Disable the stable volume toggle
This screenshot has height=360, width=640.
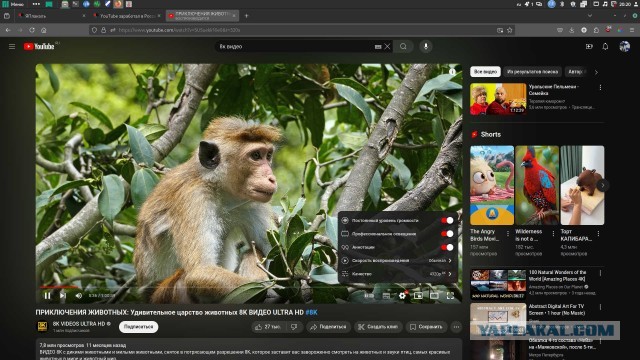[447, 220]
